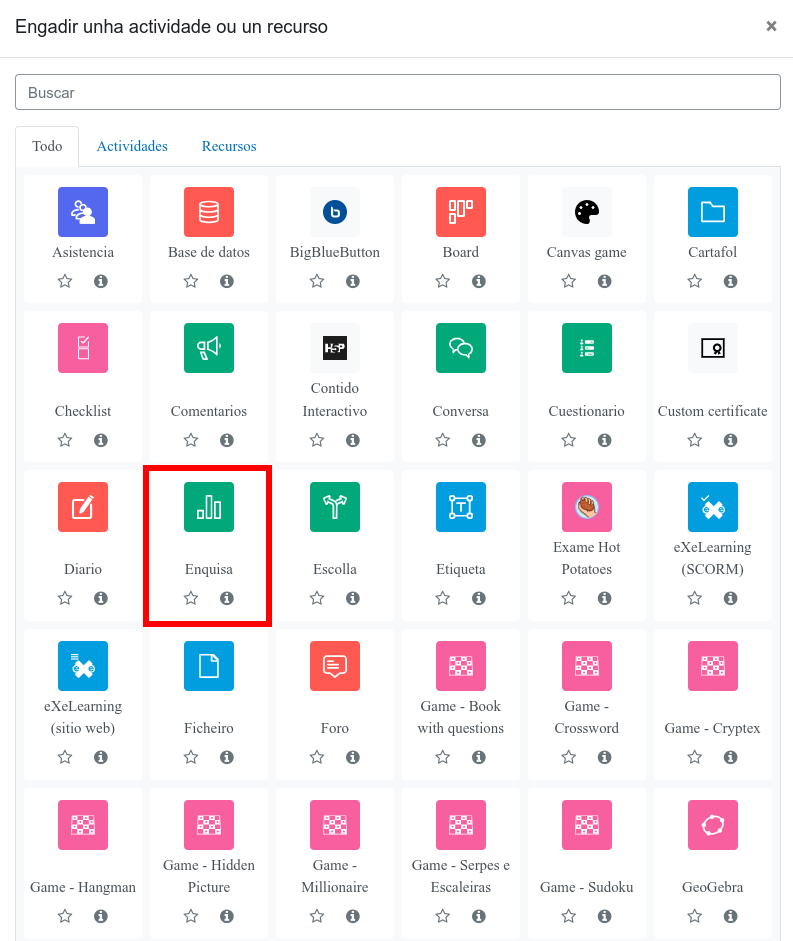Choose the GeoGebra activity icon
This screenshot has width=793, height=941.
[713, 825]
